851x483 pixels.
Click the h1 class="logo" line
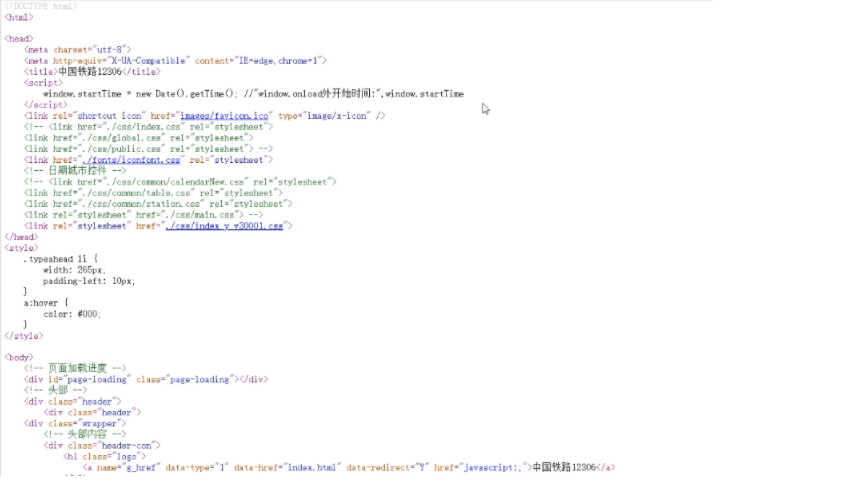click(x=104, y=456)
